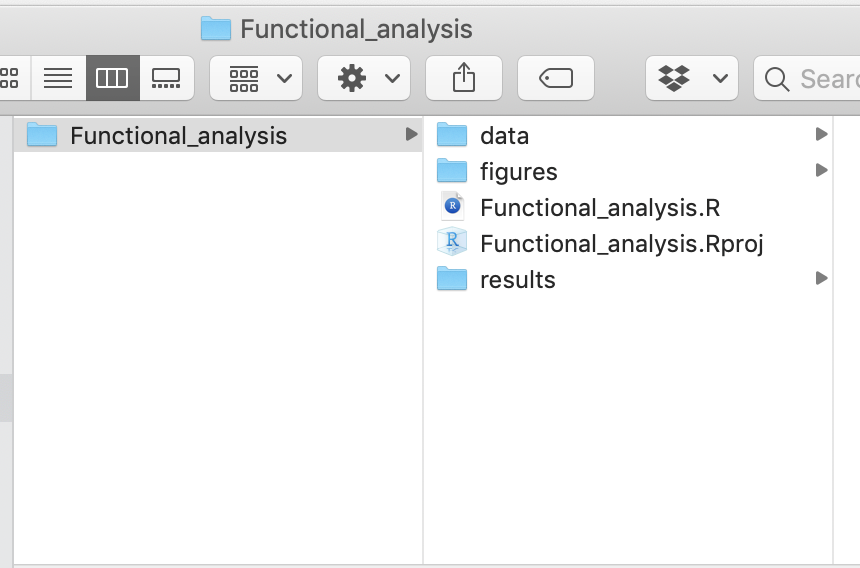
Task: Click the Edit Tags button
Action: coord(556,78)
